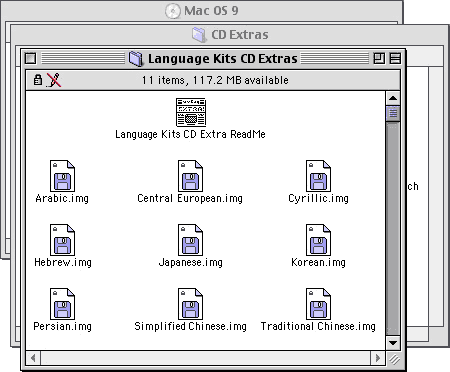Viewport: 450px width, 372px height.
Task: Click the zoom box of Language Kits window
Action: [x=379, y=58]
